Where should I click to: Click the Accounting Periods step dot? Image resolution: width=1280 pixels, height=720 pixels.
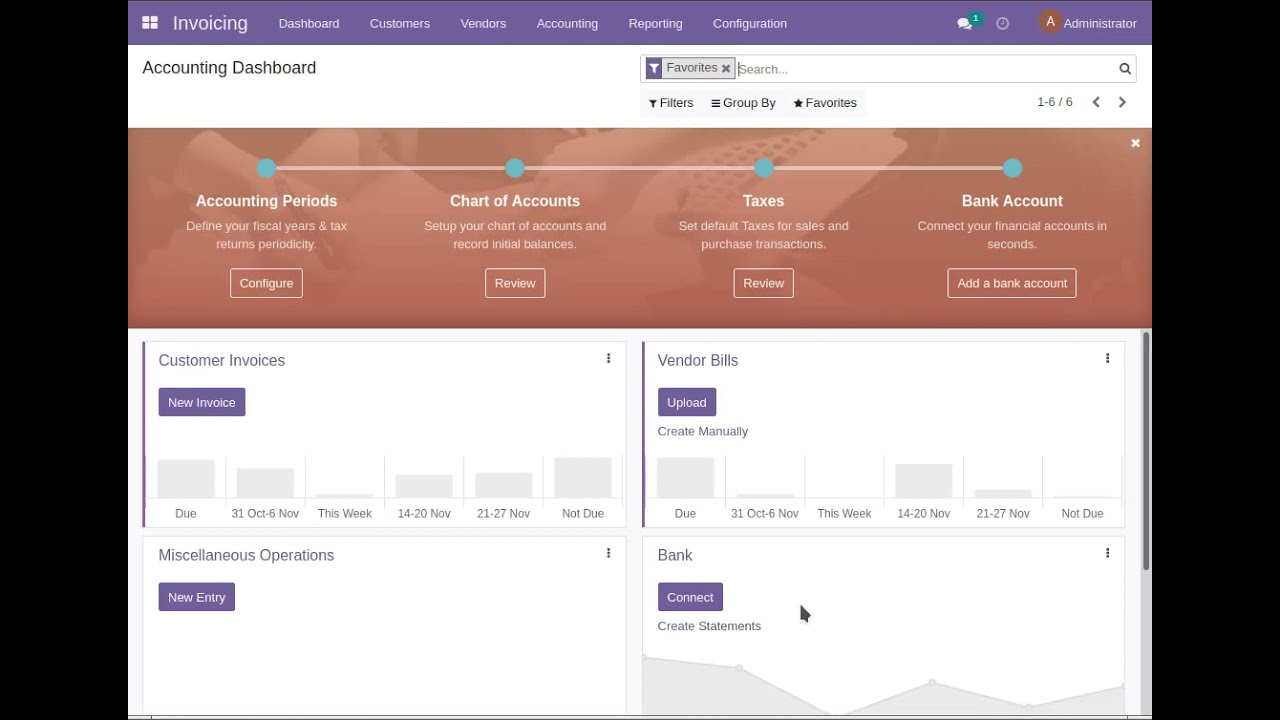pos(266,168)
